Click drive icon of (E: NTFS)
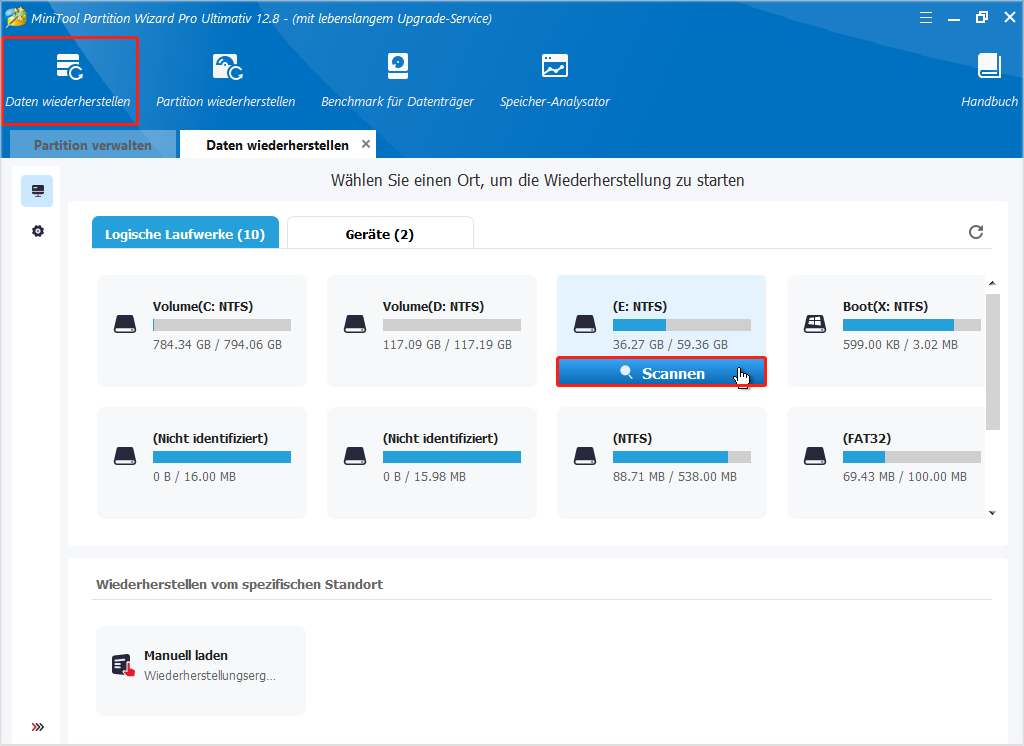The width and height of the screenshot is (1024, 746). (584, 324)
